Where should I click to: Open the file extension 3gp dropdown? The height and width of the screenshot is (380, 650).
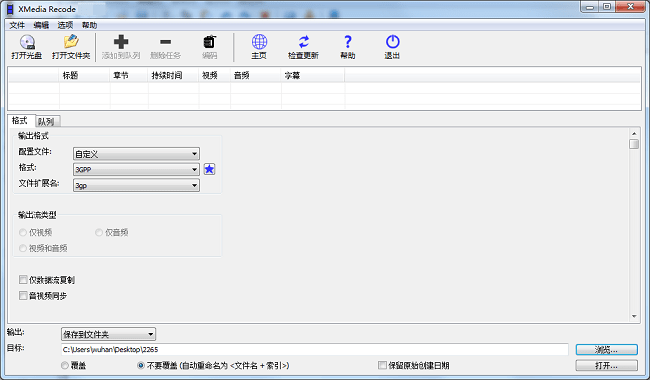click(x=136, y=185)
